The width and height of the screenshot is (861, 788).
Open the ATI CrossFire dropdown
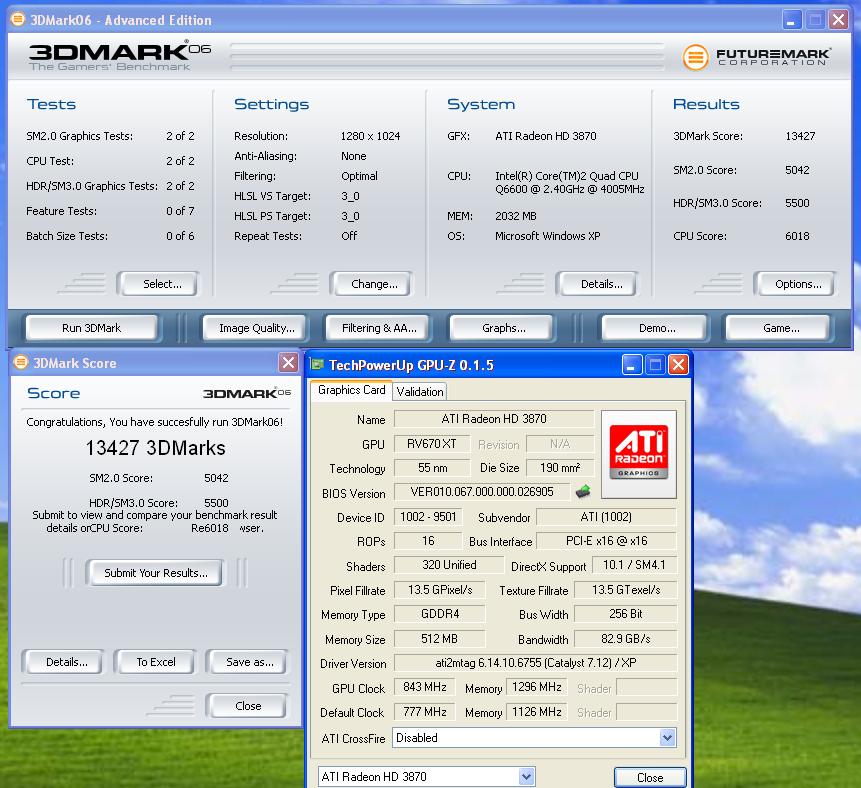click(667, 737)
